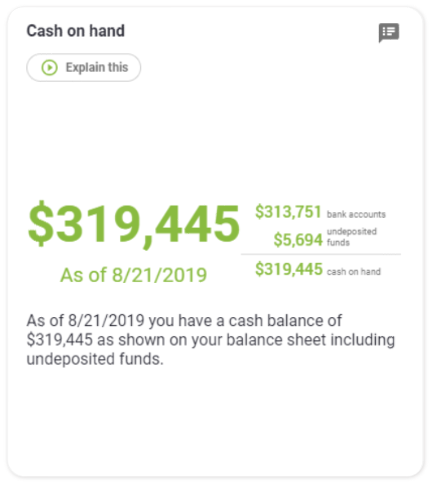Click the large $319,445 total figure

[134, 224]
